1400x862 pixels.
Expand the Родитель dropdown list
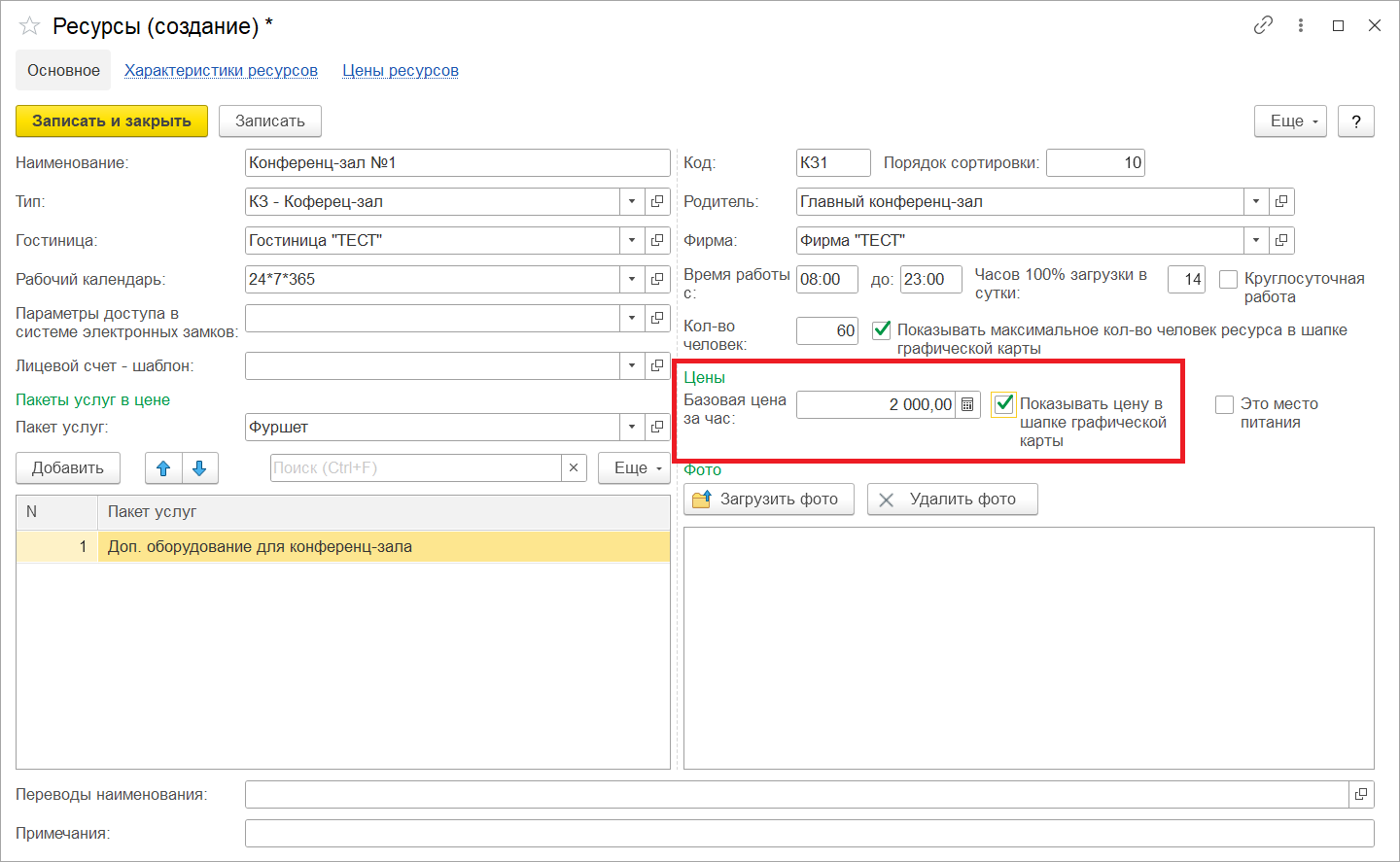coord(1256,201)
